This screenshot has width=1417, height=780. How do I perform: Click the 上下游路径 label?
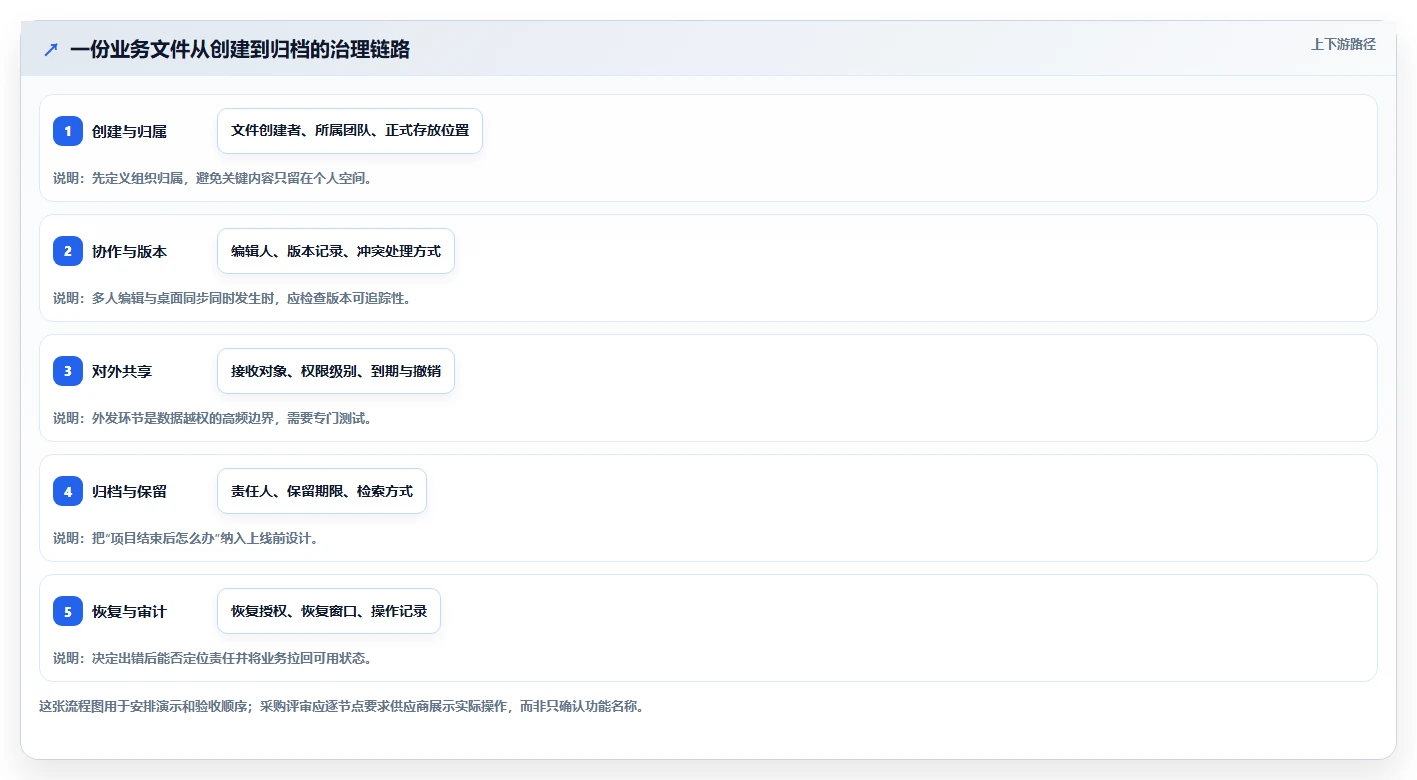pyautogui.click(x=1343, y=44)
